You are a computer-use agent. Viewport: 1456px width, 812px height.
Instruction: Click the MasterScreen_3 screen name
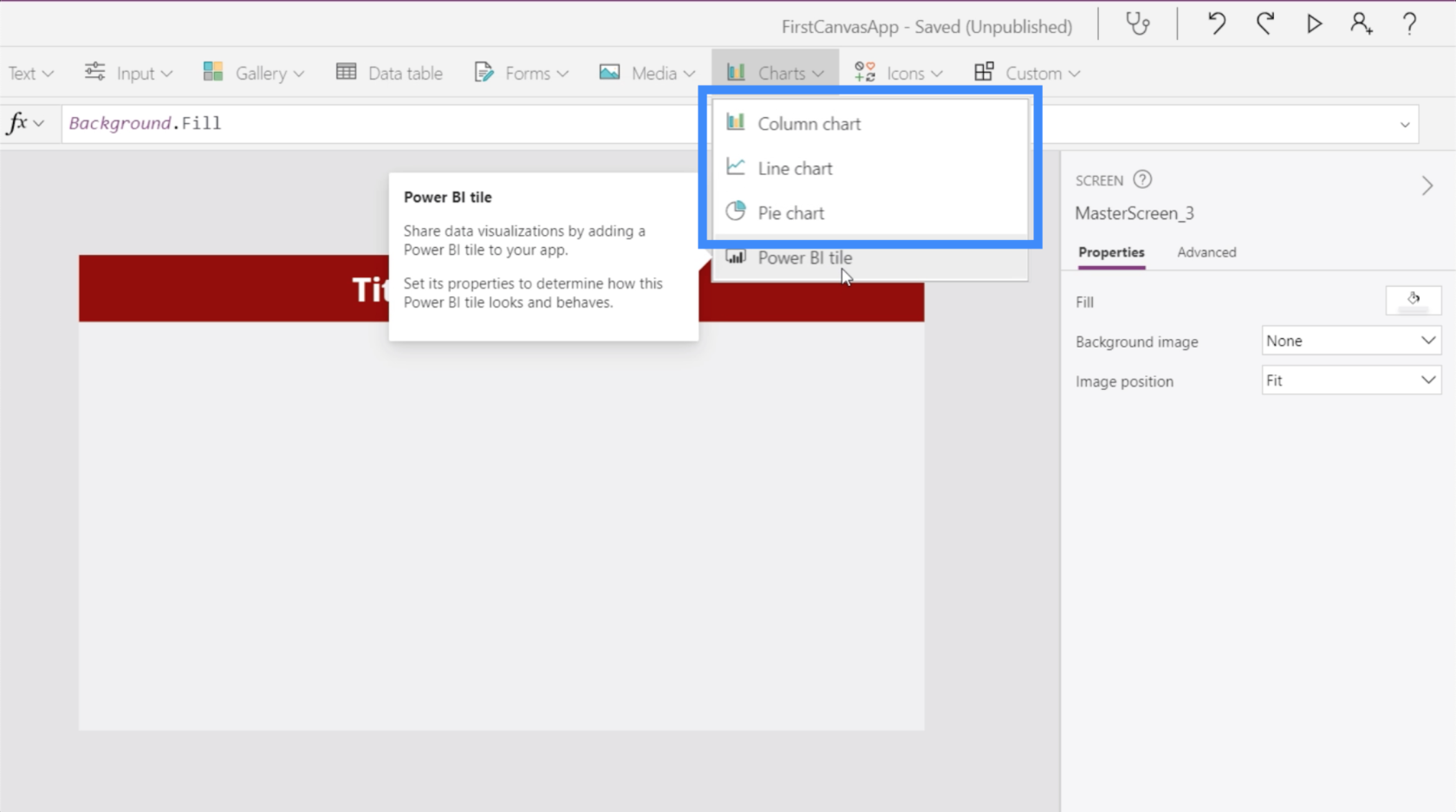pos(1134,213)
